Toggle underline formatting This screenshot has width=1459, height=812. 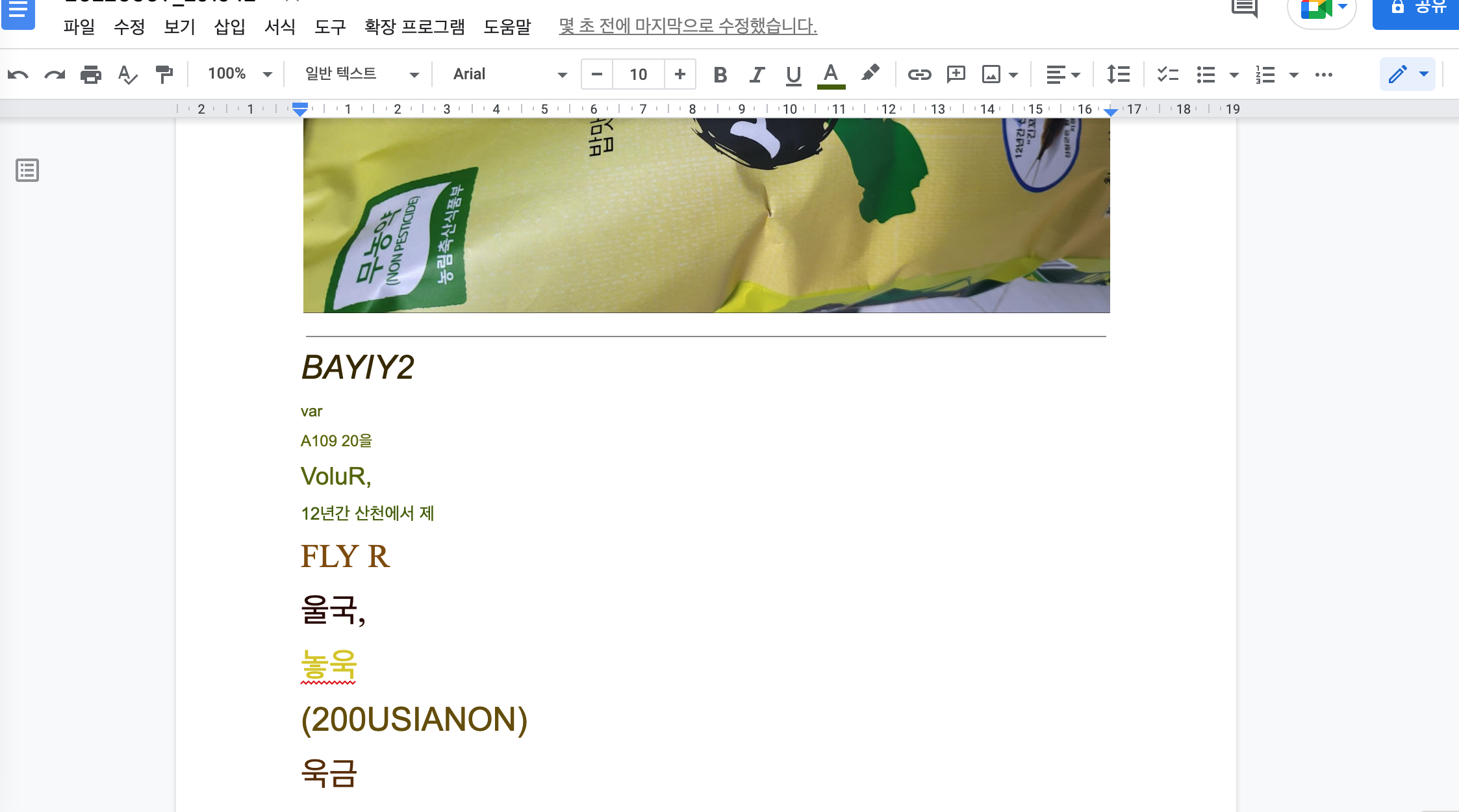click(x=793, y=75)
